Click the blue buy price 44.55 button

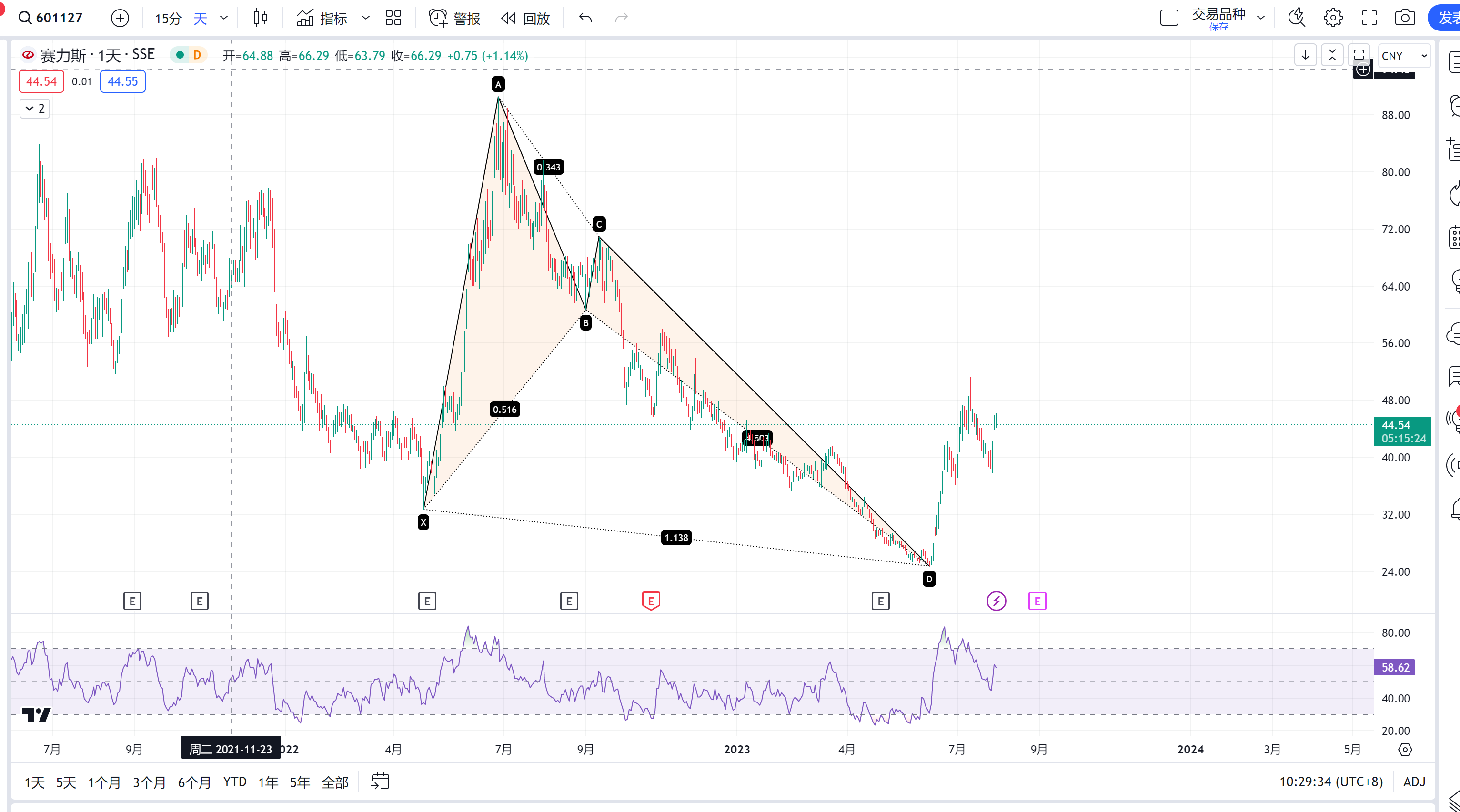point(122,81)
